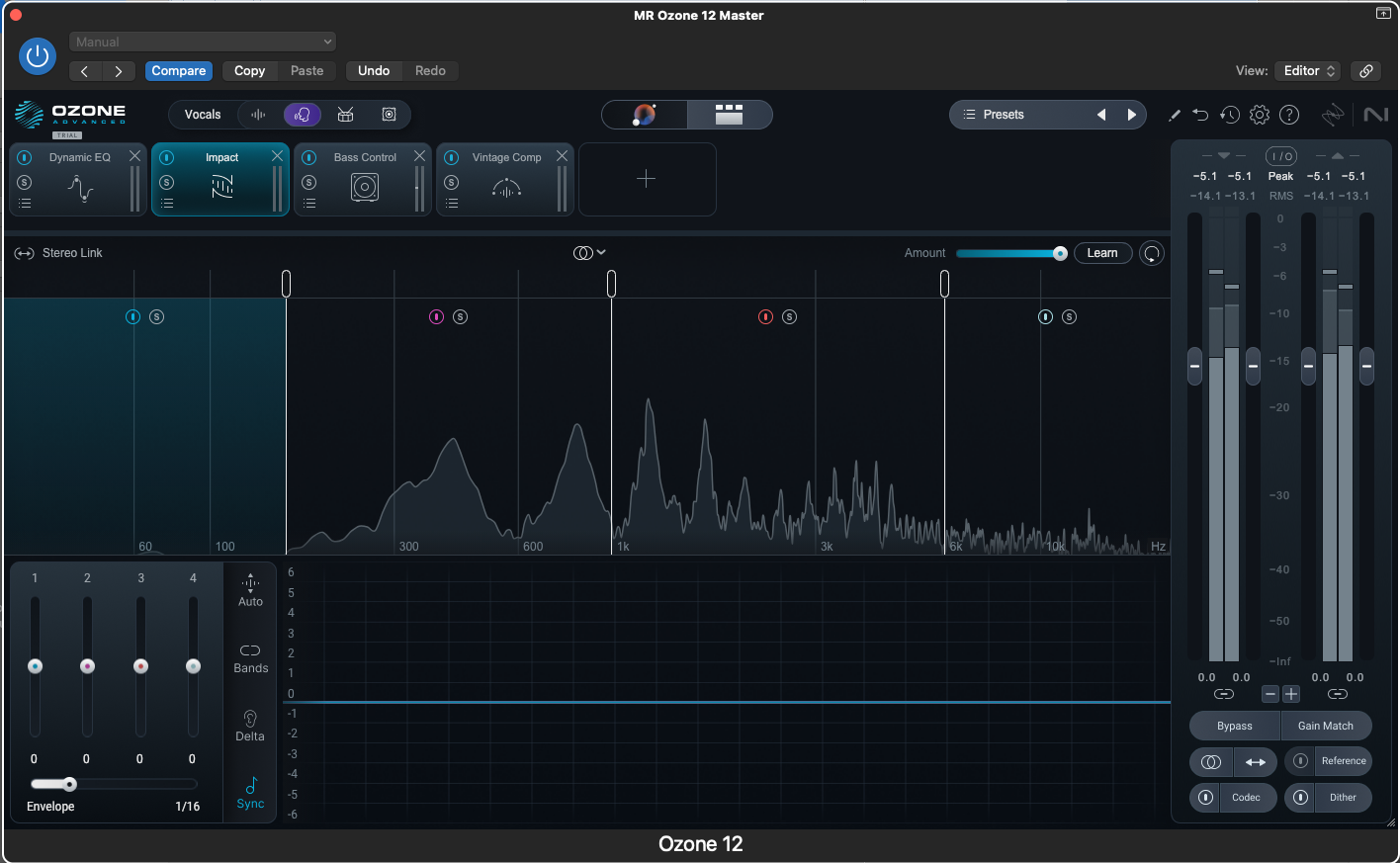Image resolution: width=1400 pixels, height=863 pixels.
Task: Solo the Impact module
Action: [x=165, y=182]
